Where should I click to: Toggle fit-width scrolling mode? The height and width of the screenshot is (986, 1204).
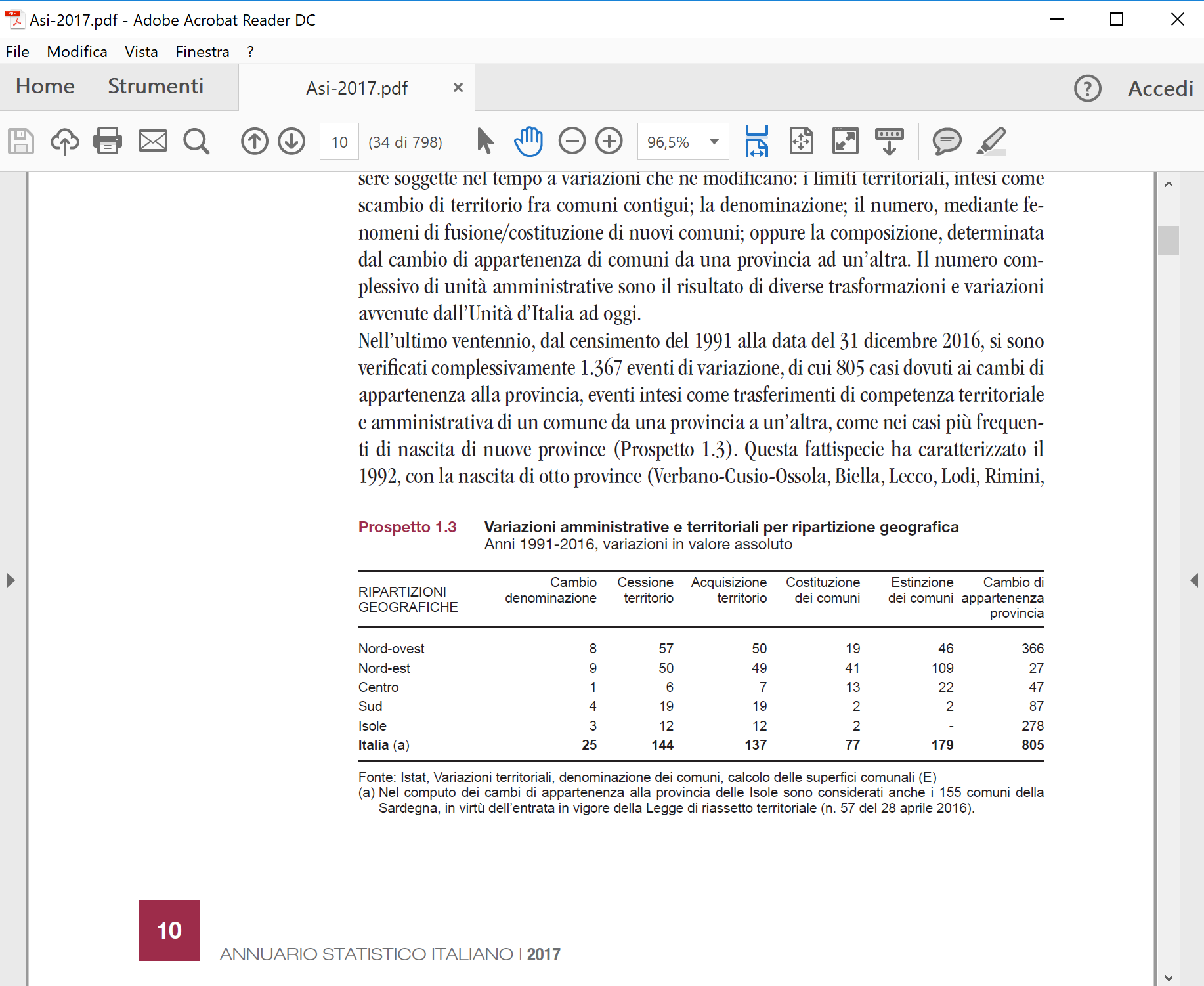tap(757, 141)
